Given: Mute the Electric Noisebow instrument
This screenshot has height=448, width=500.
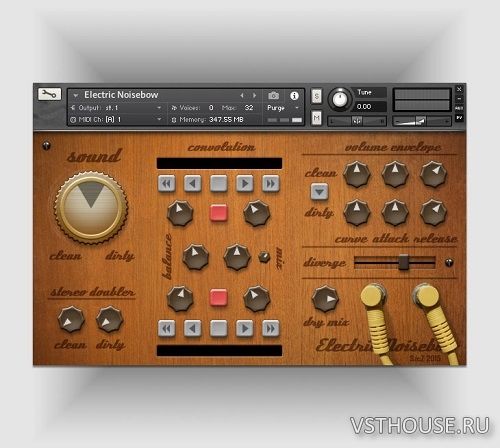Looking at the screenshot, I should 316,118.
